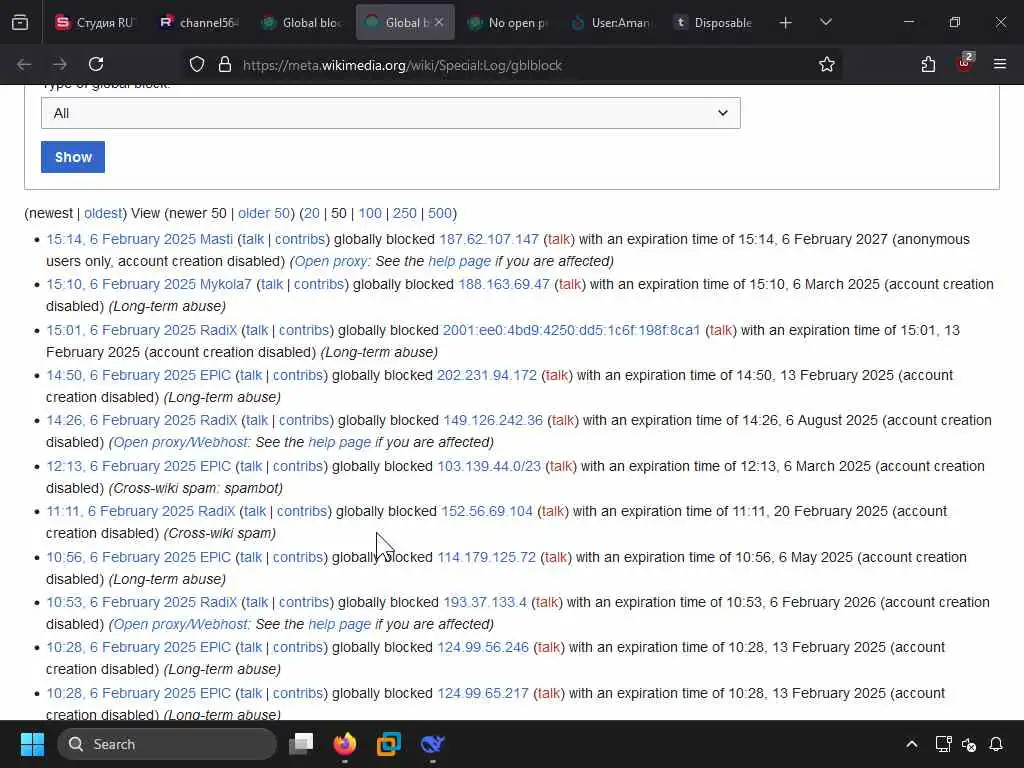Show 250 entries per page
Image resolution: width=1024 pixels, height=768 pixels.
404,214
